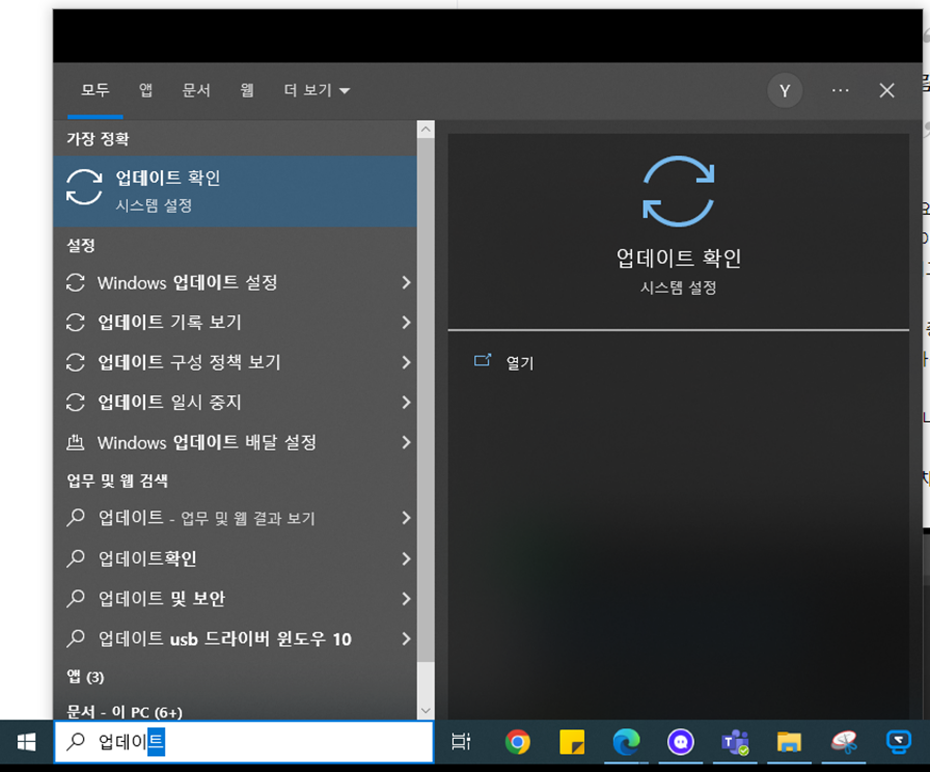930x772 pixels.
Task: Open the 더 보기 filter dropdown
Action: pyautogui.click(x=317, y=90)
